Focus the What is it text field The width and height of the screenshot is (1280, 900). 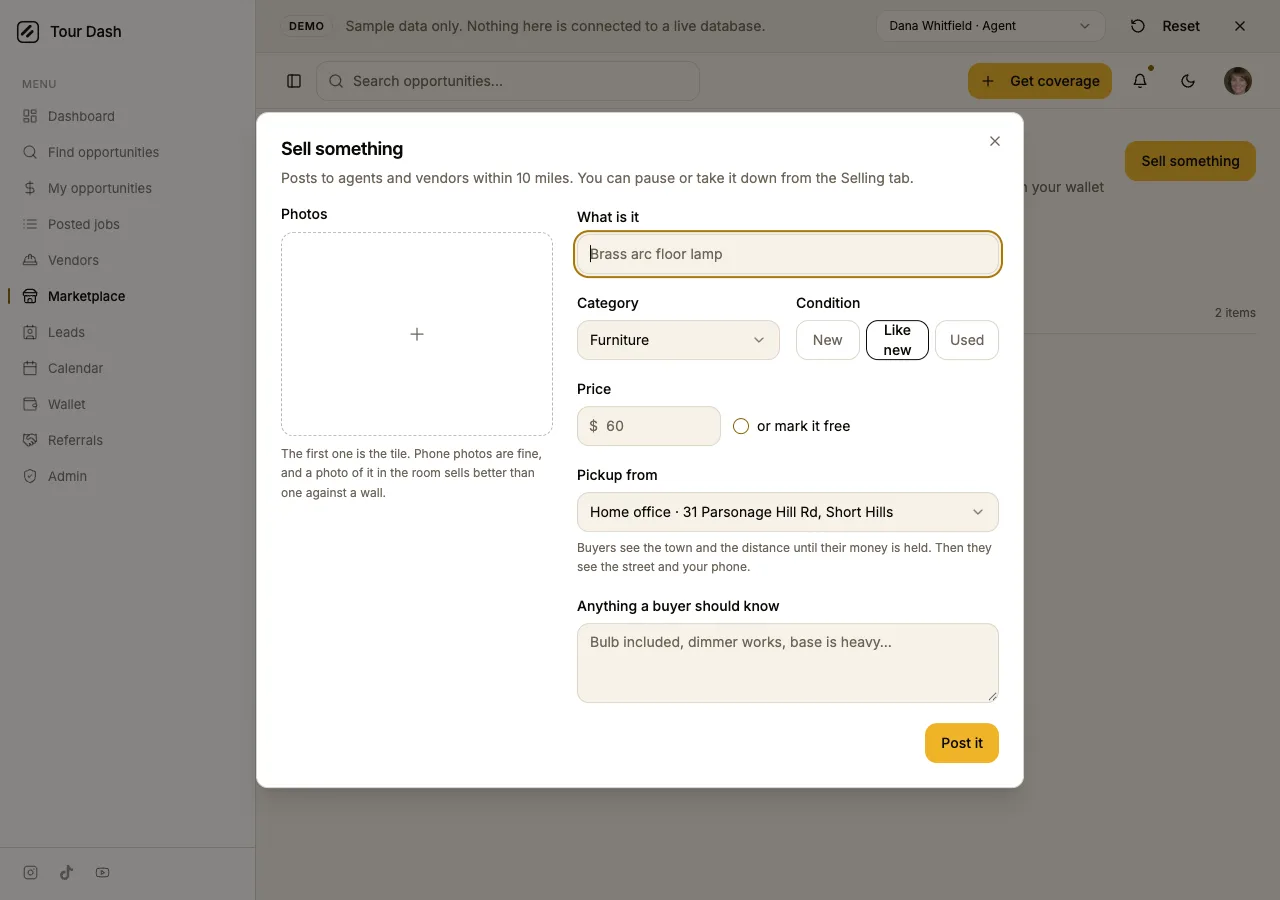click(788, 254)
